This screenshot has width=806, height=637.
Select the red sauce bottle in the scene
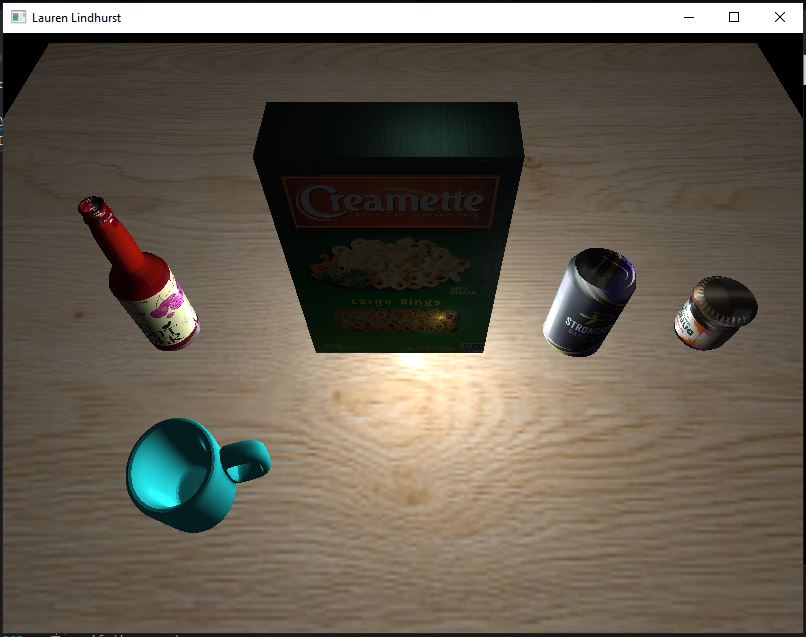tap(138, 274)
